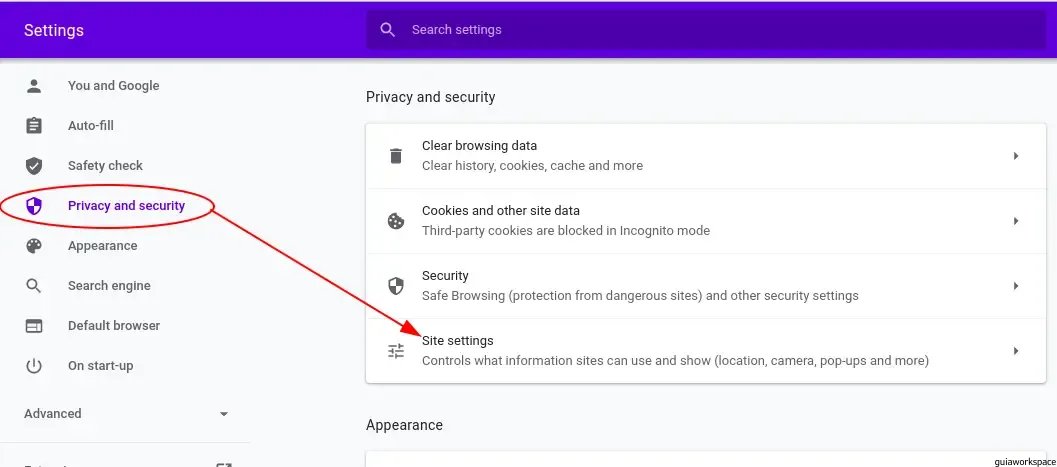Viewport: 1057px width, 467px height.
Task: Click the Site settings sliders icon
Action: click(396, 351)
